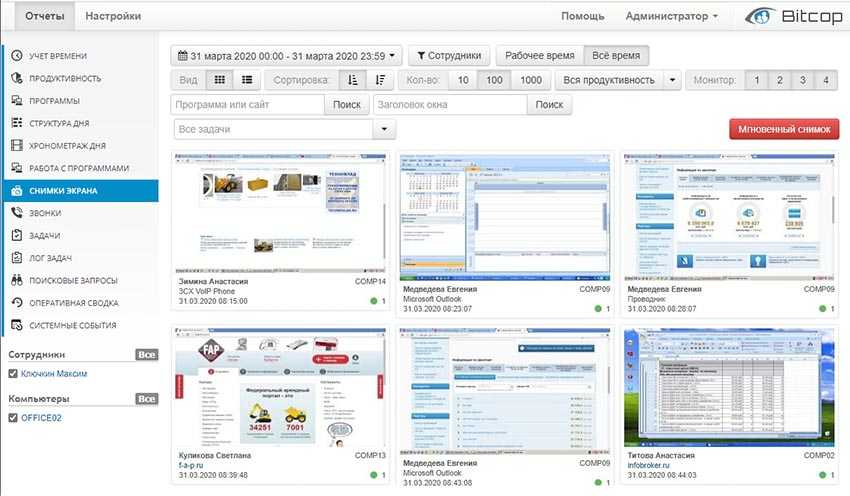
Task: Toggle the OFFICE02 computer checkbox
Action: [x=12, y=418]
